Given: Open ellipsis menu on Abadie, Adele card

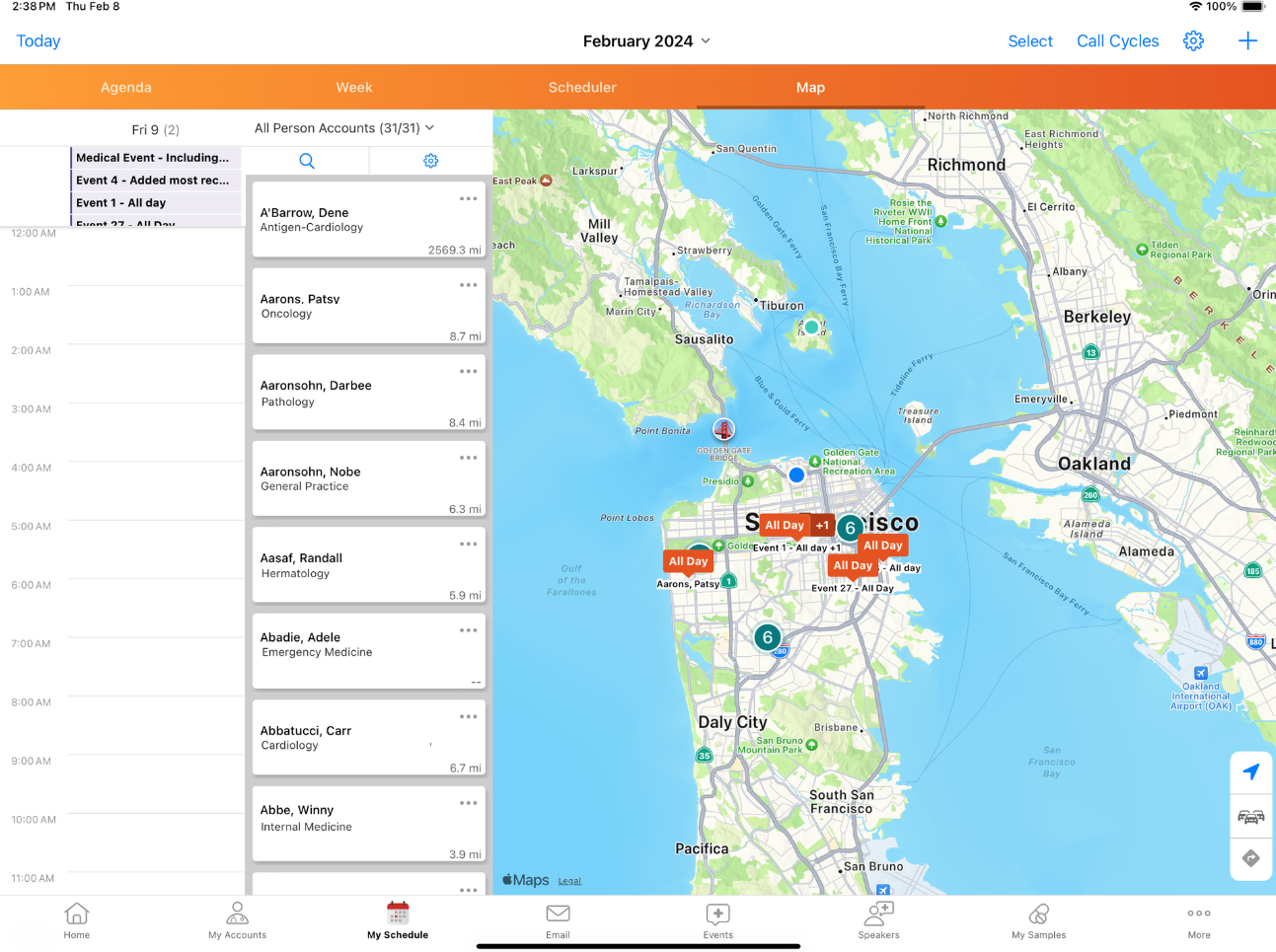Looking at the screenshot, I should [x=468, y=630].
